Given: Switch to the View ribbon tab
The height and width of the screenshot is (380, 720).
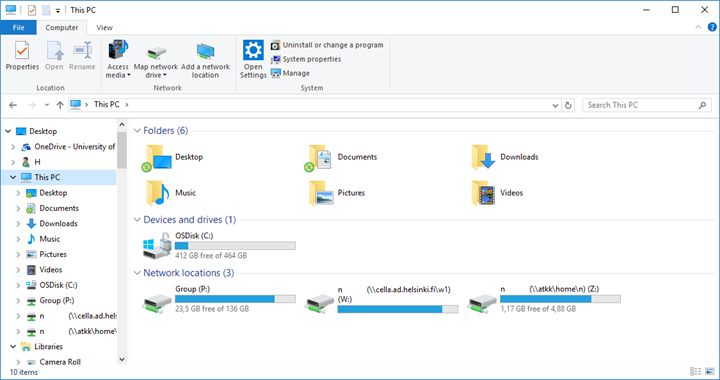Looking at the screenshot, I should 104,28.
